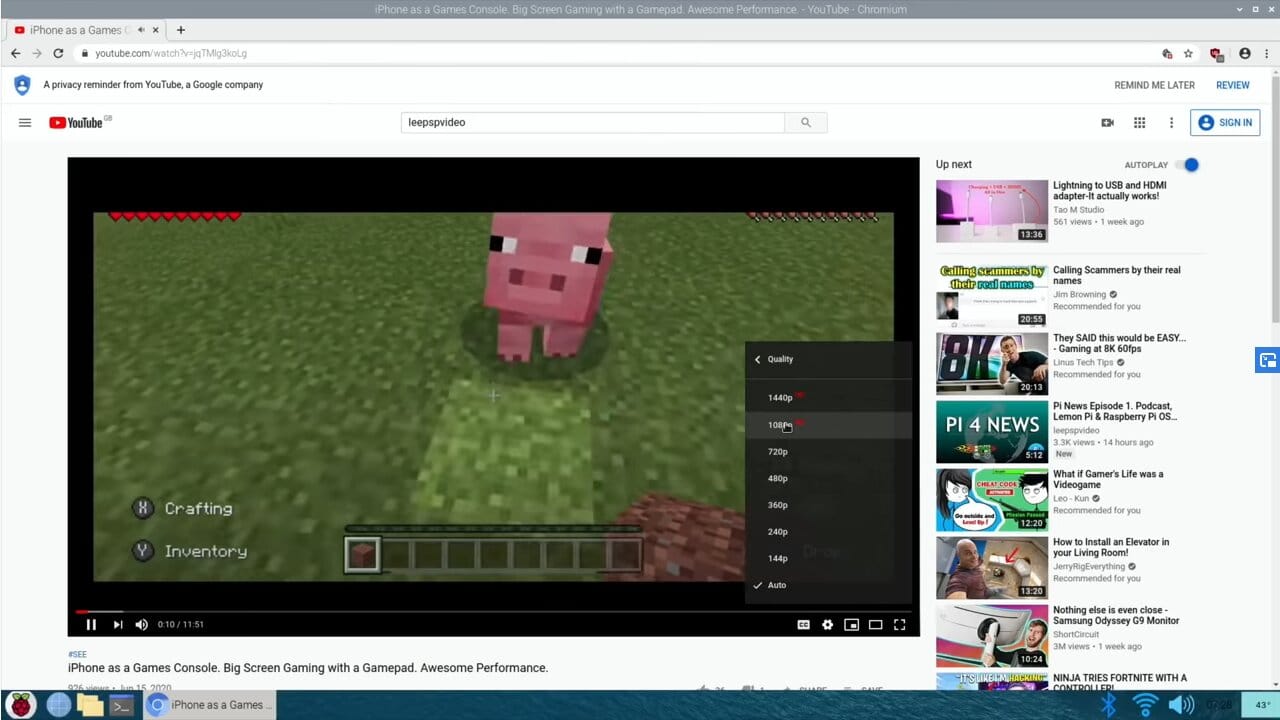Select 720p from the quality menu
The width and height of the screenshot is (1280, 720).
click(x=780, y=451)
